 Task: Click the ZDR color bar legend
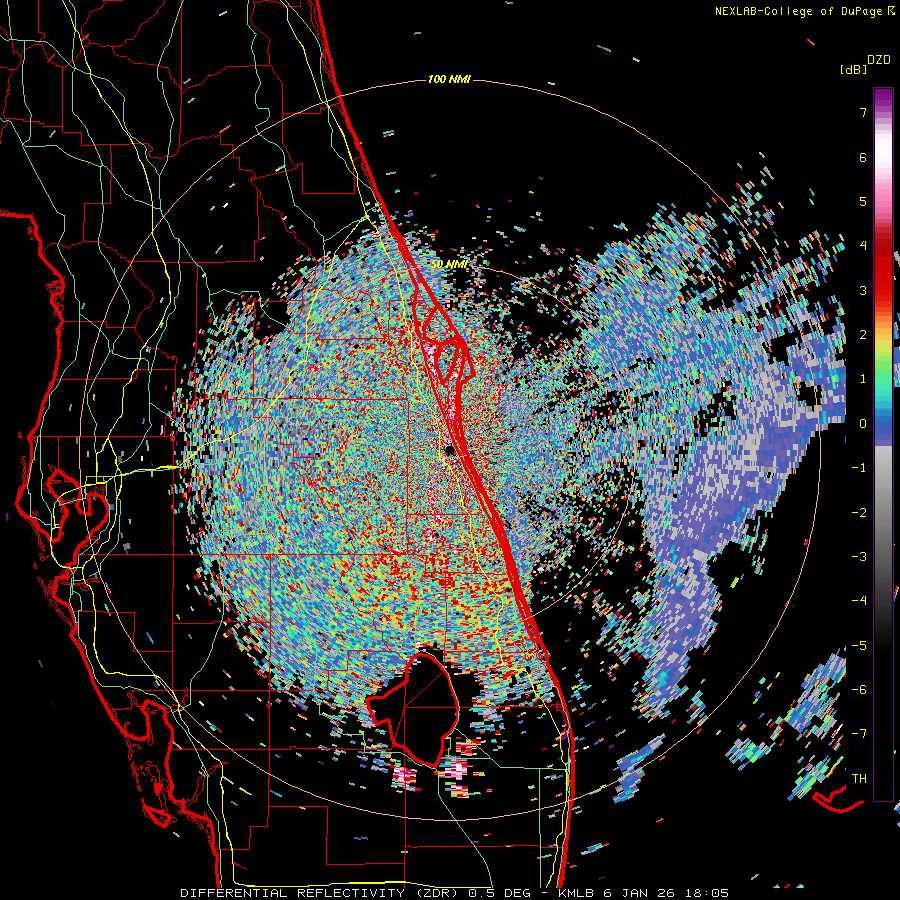coord(883,444)
